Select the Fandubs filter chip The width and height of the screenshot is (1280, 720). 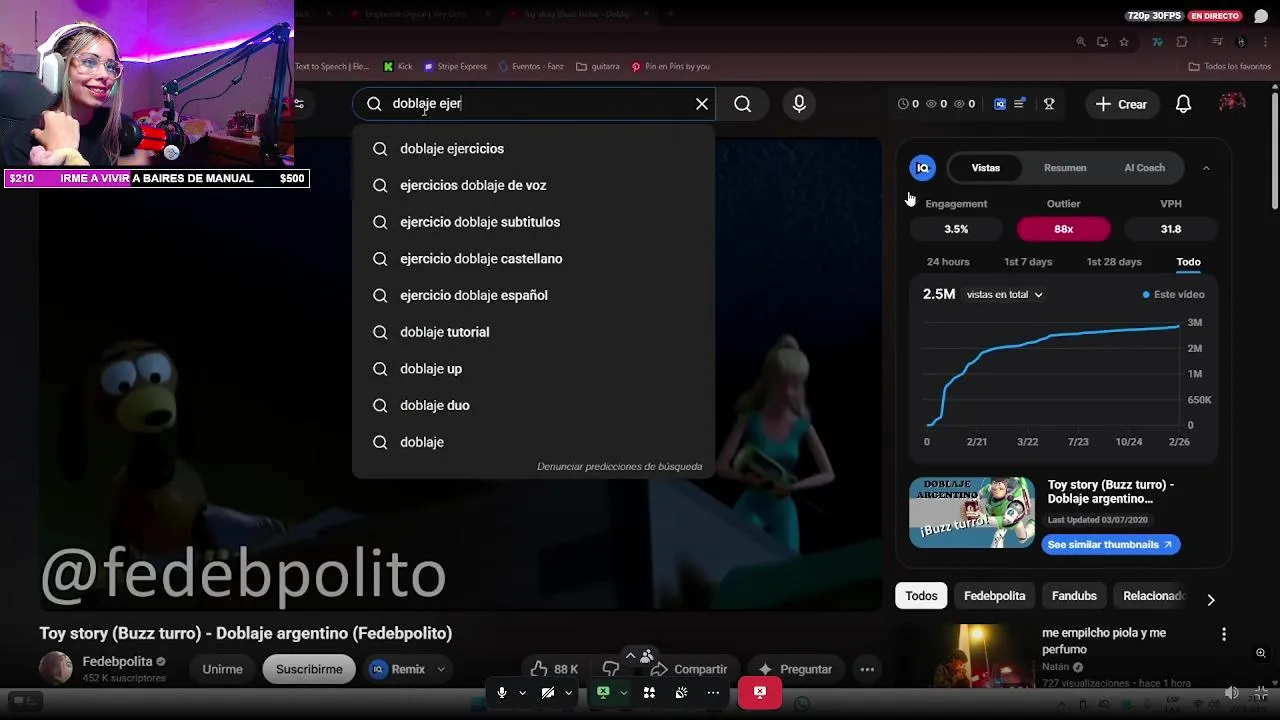coord(1074,596)
